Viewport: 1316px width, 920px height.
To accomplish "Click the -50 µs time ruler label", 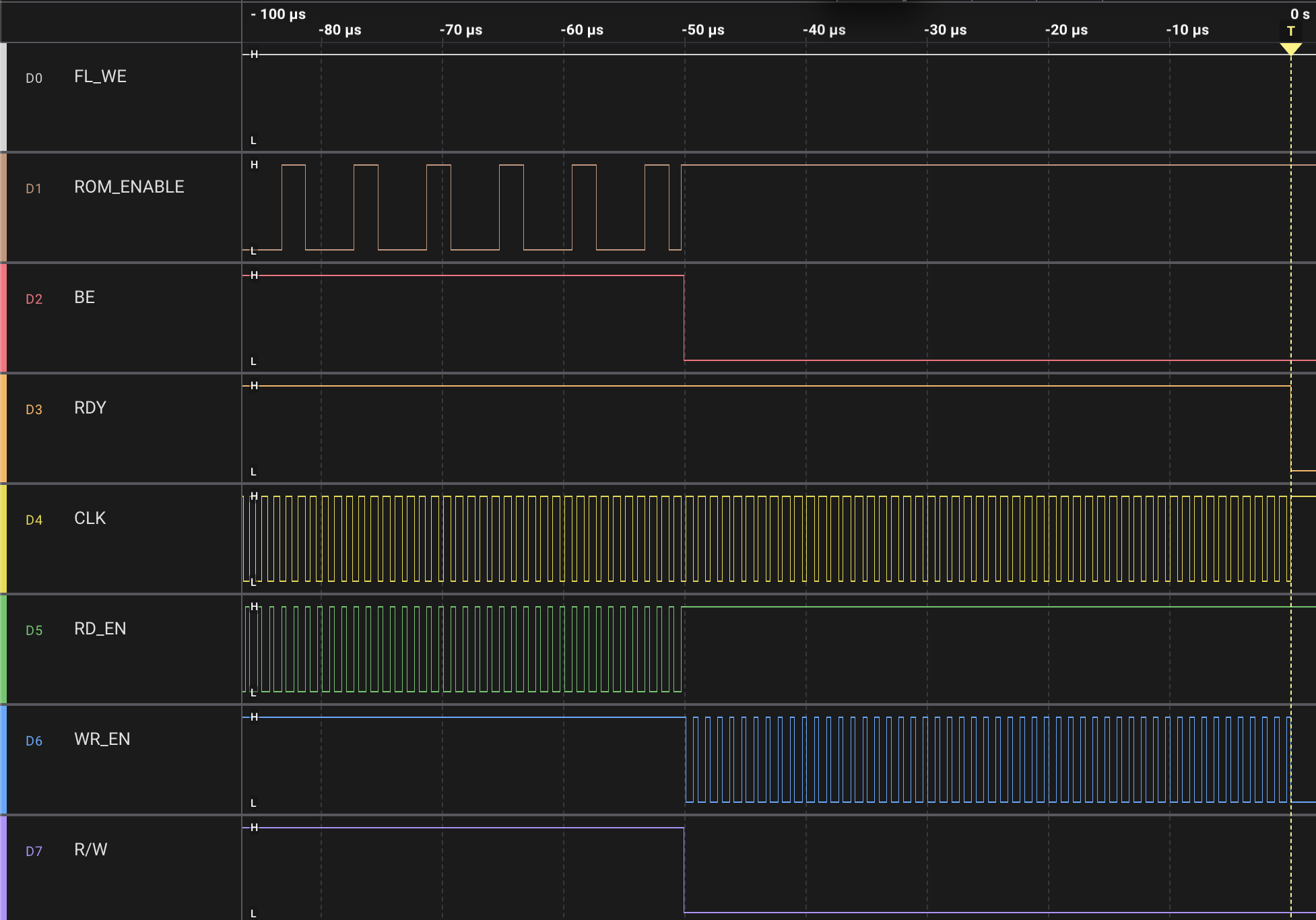I will (702, 30).
